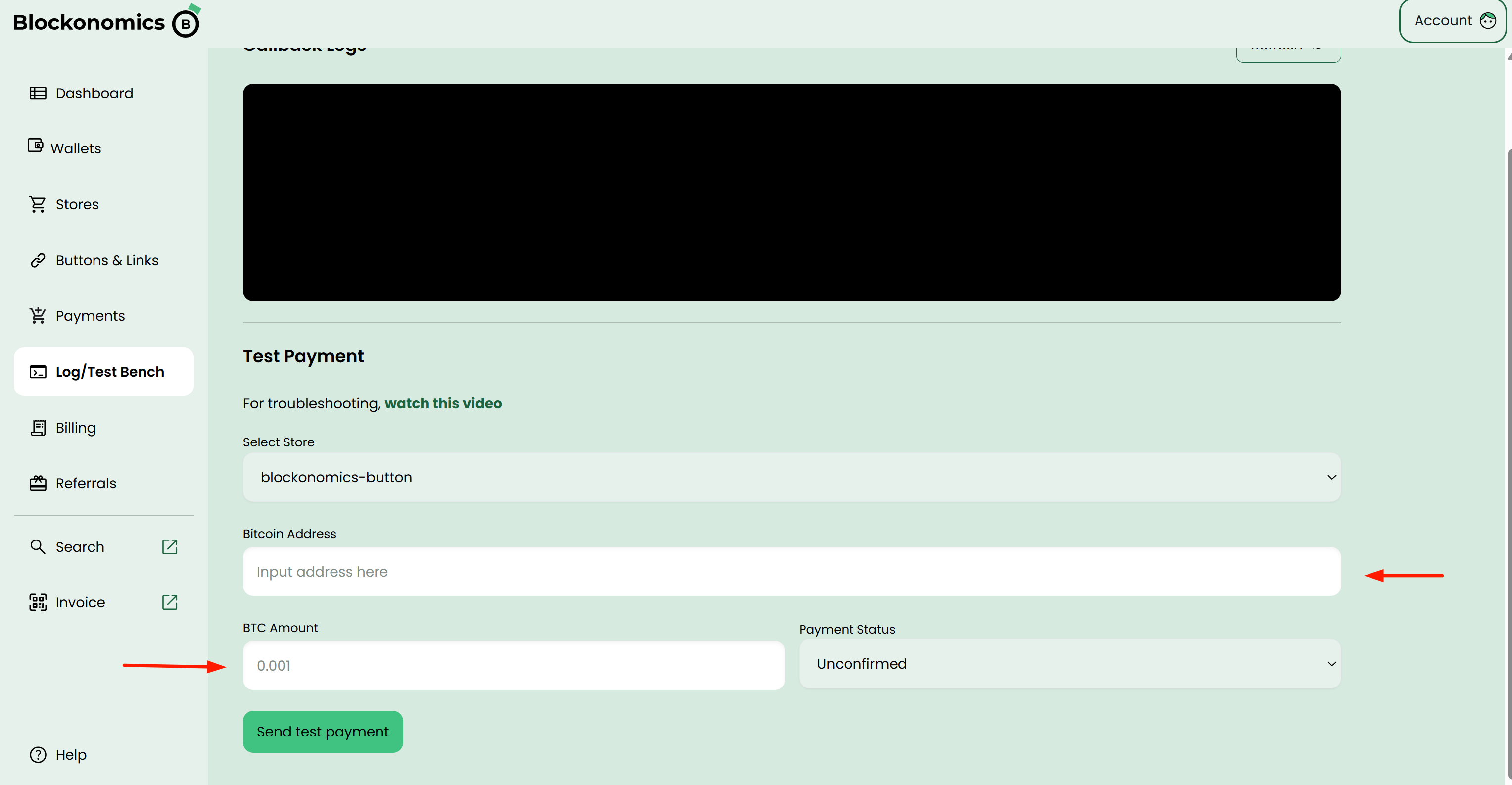Go to Payments in sidebar
1512x785 pixels.
tap(90, 316)
